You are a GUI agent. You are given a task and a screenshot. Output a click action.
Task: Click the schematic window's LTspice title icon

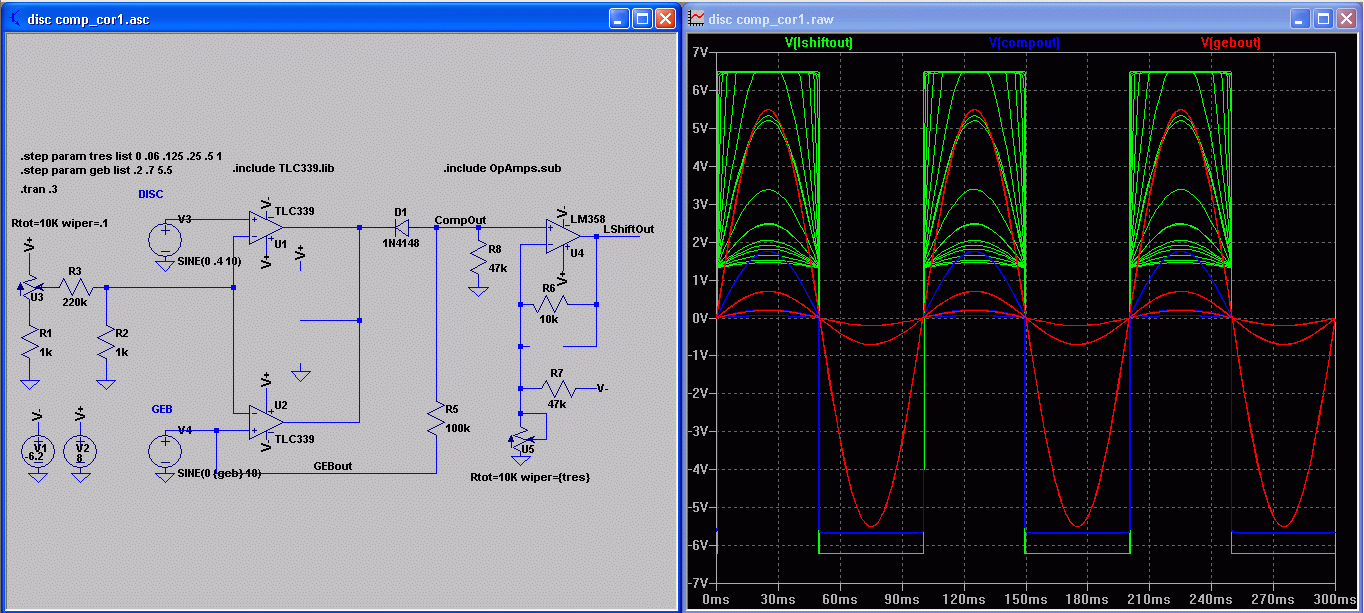coord(15,18)
